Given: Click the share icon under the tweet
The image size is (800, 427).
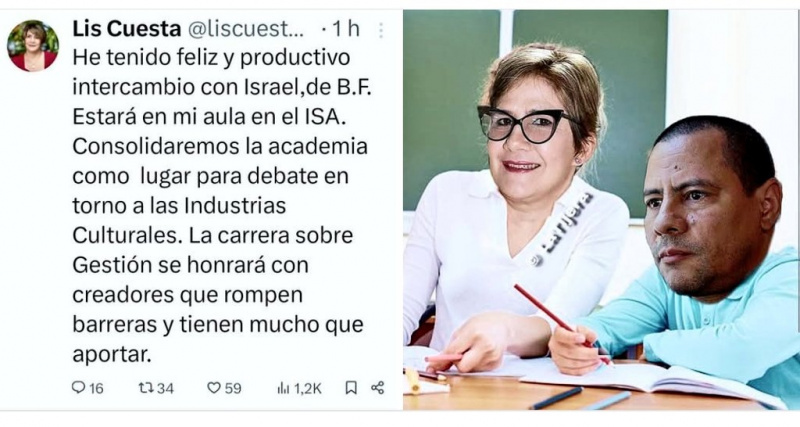Looking at the screenshot, I should [378, 388].
